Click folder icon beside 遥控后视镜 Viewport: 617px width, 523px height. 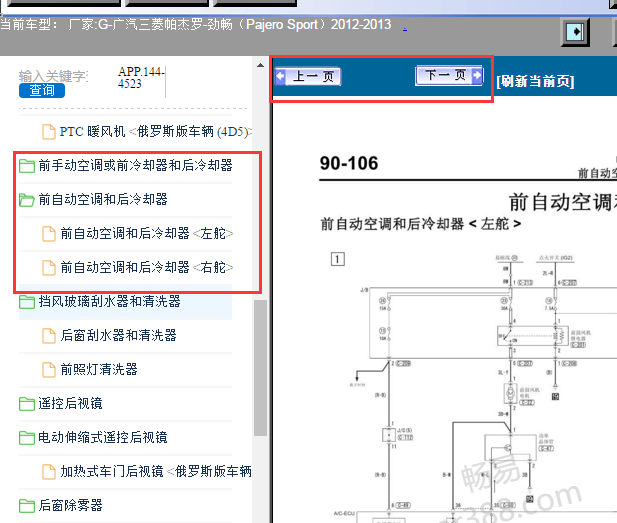27,404
